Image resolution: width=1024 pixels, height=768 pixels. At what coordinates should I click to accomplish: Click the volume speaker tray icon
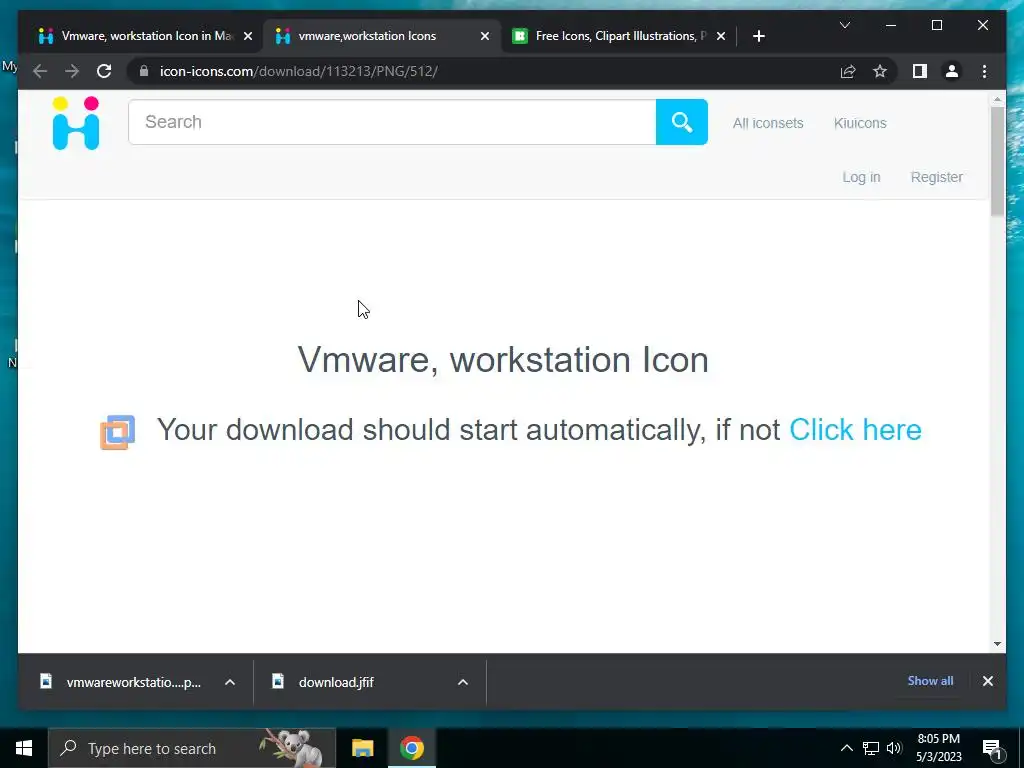pos(894,748)
